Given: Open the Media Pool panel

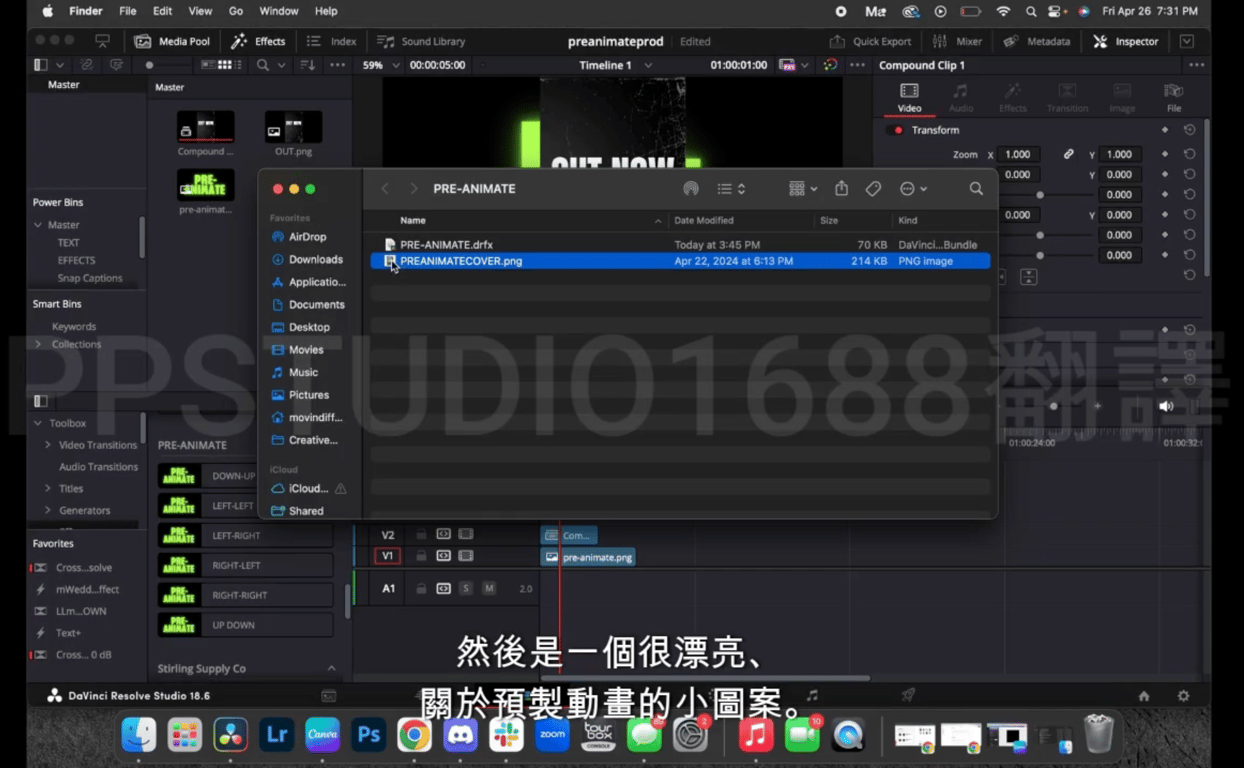Looking at the screenshot, I should tap(172, 41).
